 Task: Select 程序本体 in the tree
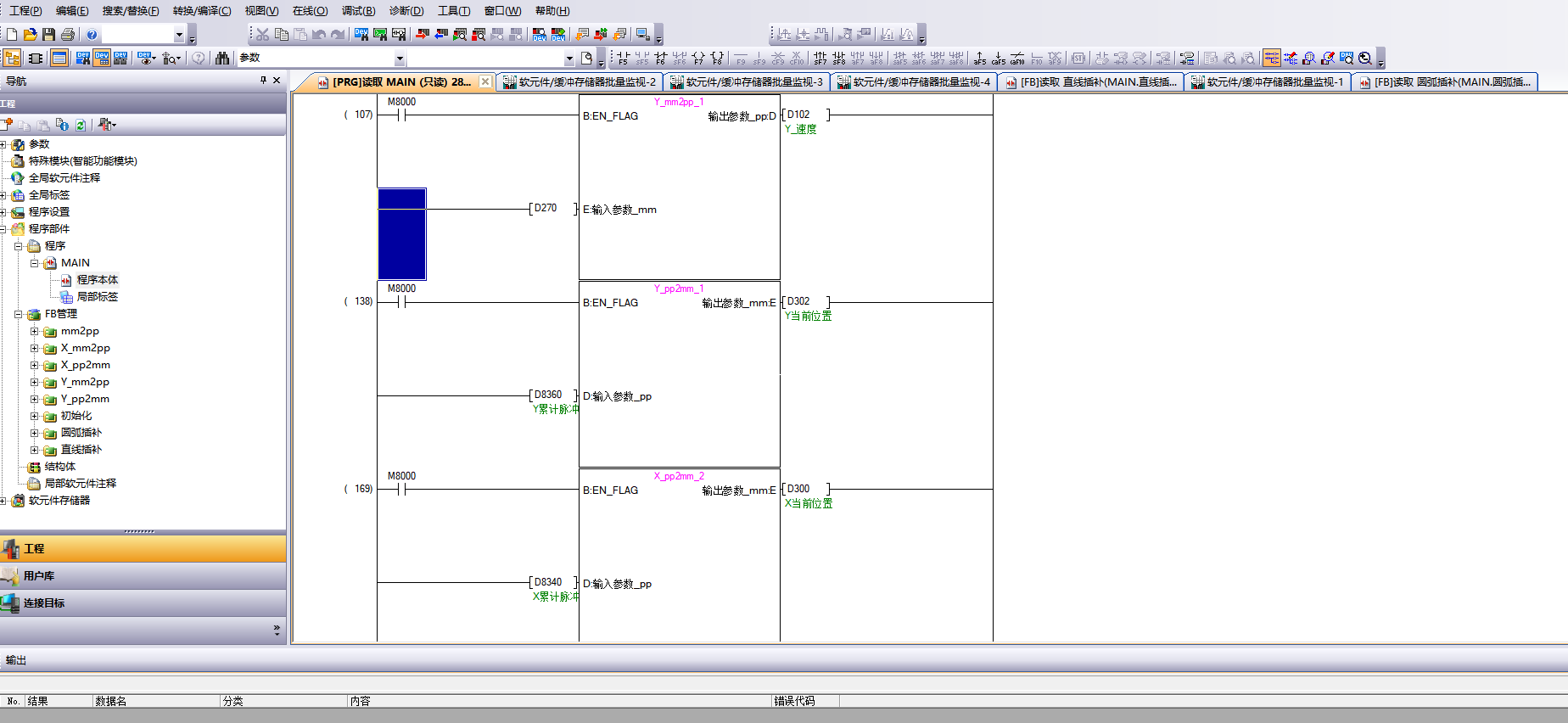[97, 280]
